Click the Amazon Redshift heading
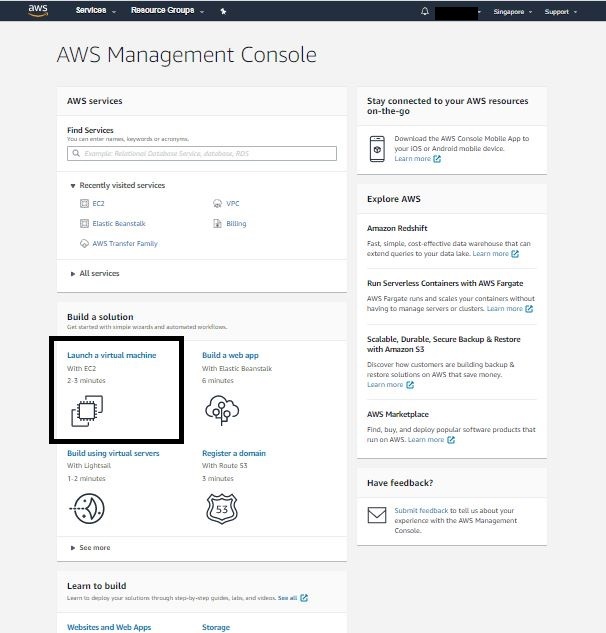 point(397,228)
